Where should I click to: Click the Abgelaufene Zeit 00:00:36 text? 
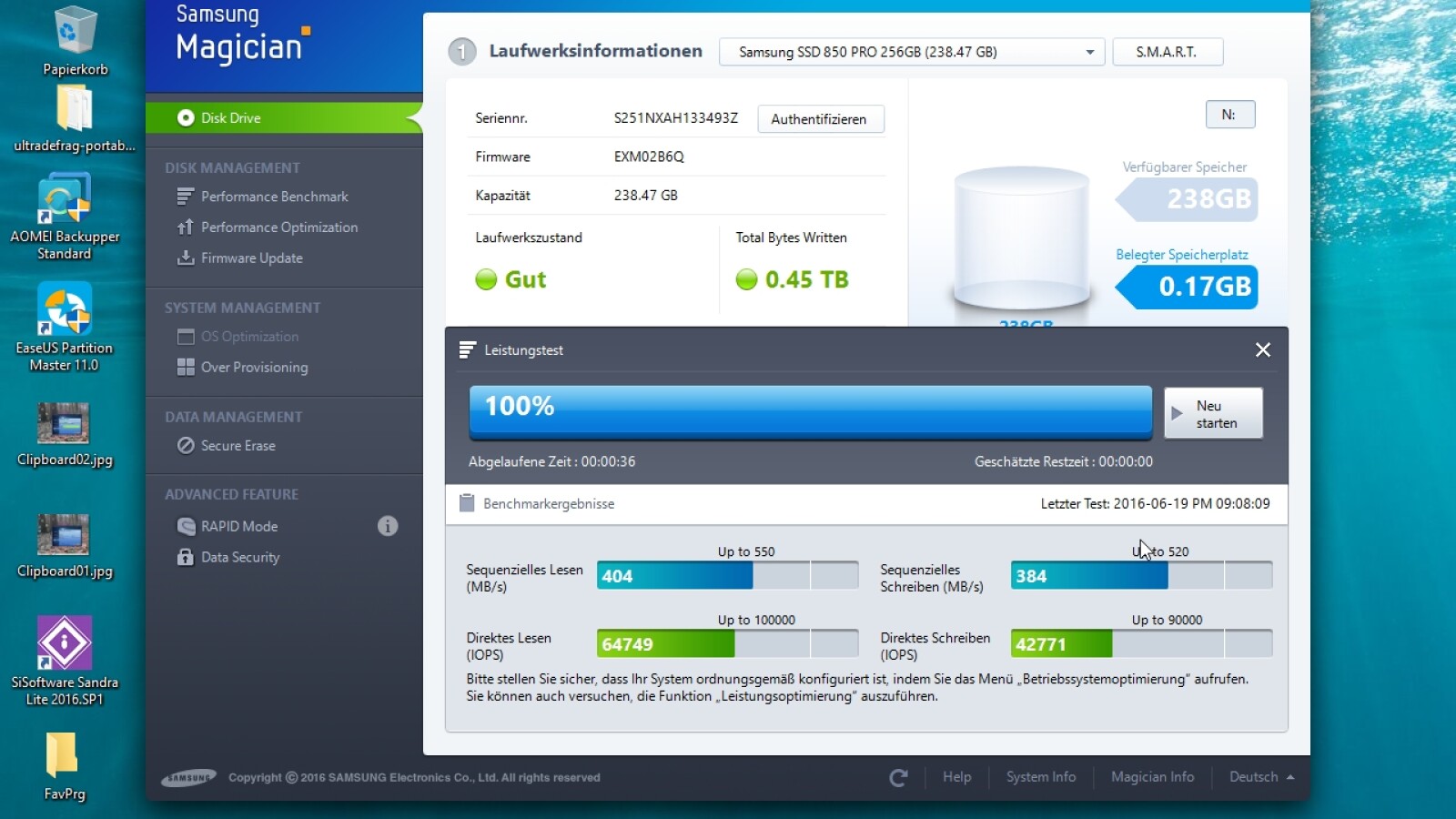coord(552,461)
